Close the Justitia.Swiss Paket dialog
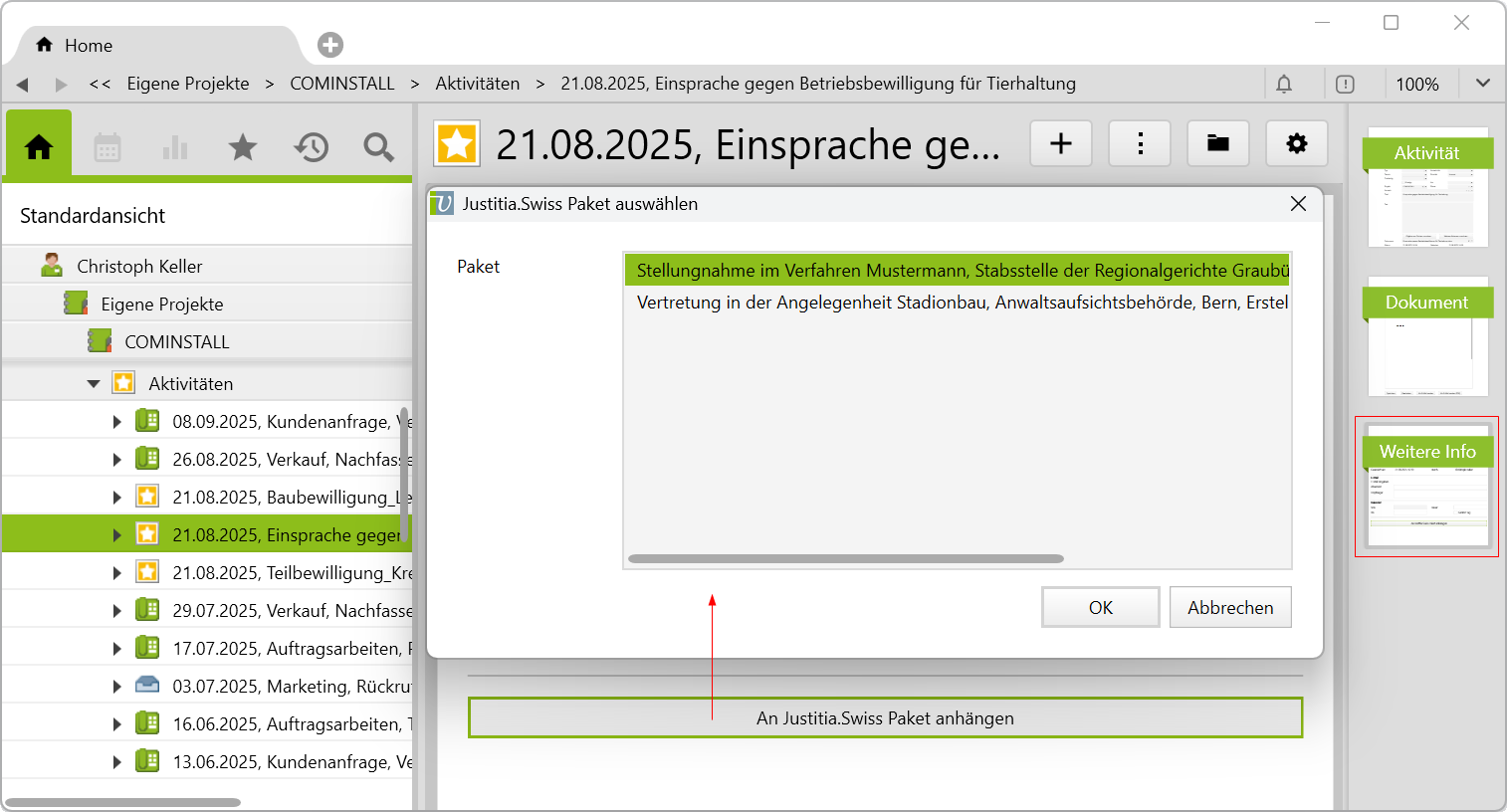Screen dimensions: 1507x812 point(1298,203)
